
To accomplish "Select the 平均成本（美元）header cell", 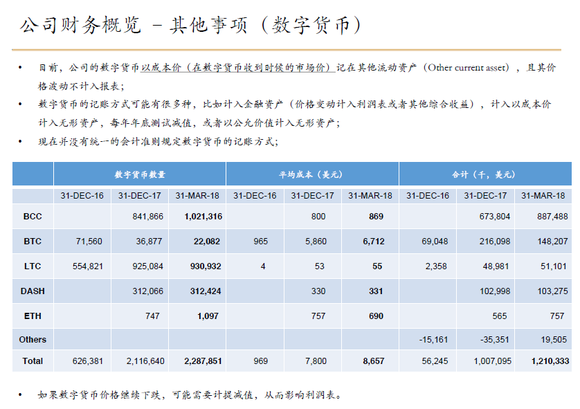I will tap(312, 174).
